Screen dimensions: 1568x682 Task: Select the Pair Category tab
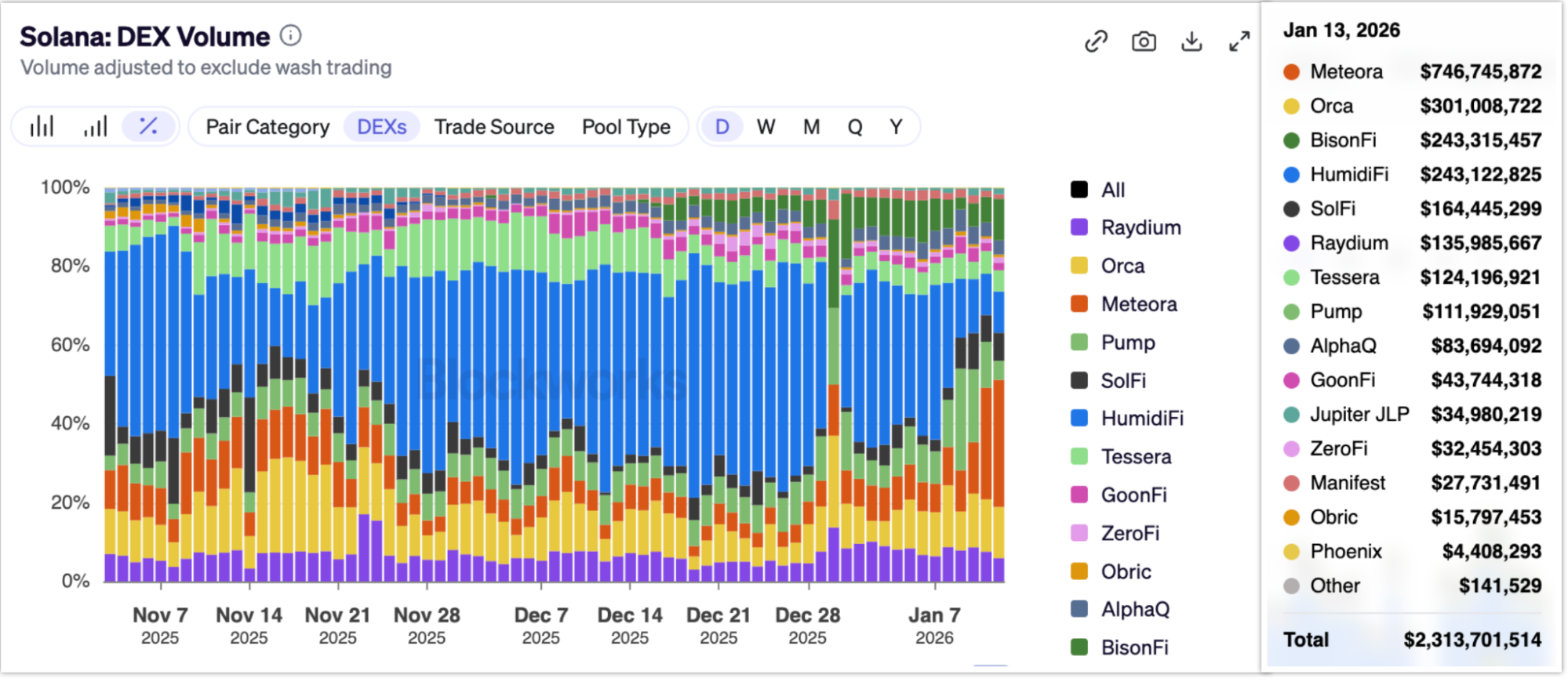coord(267,127)
